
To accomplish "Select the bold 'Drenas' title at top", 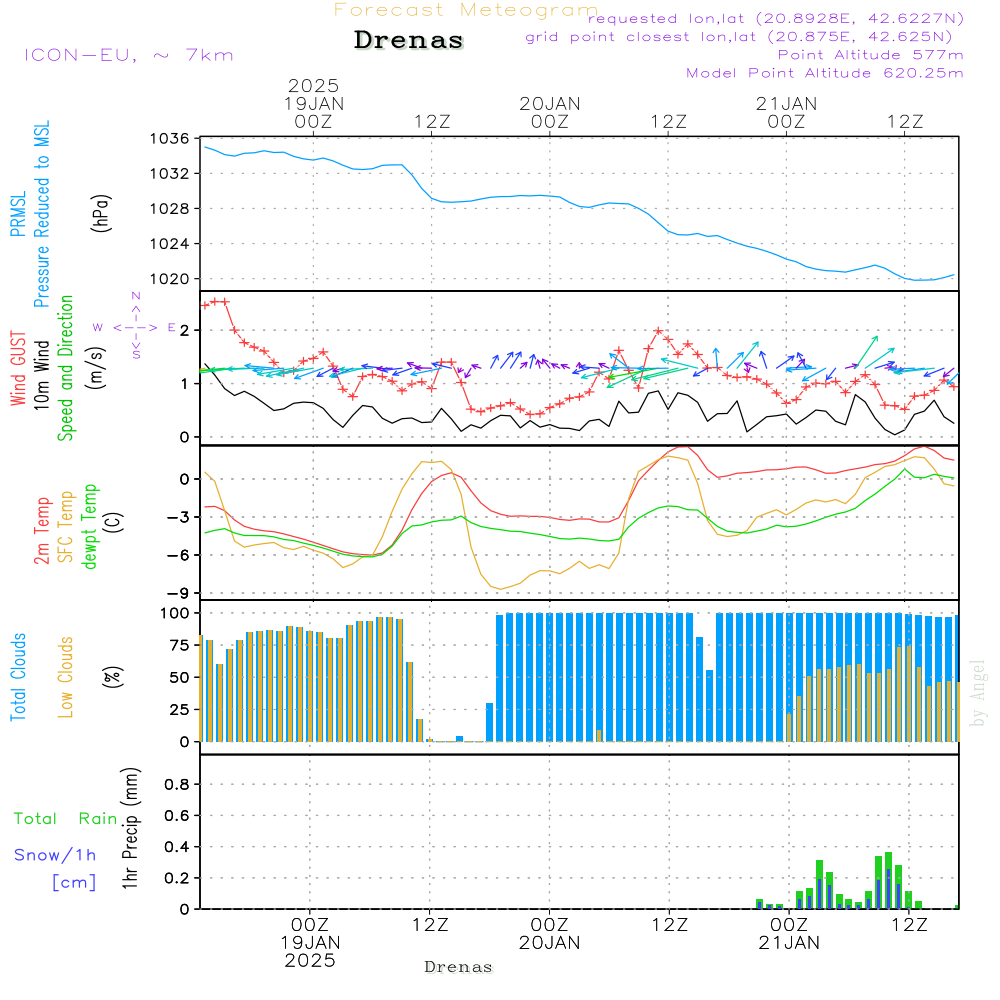I will 408,40.
